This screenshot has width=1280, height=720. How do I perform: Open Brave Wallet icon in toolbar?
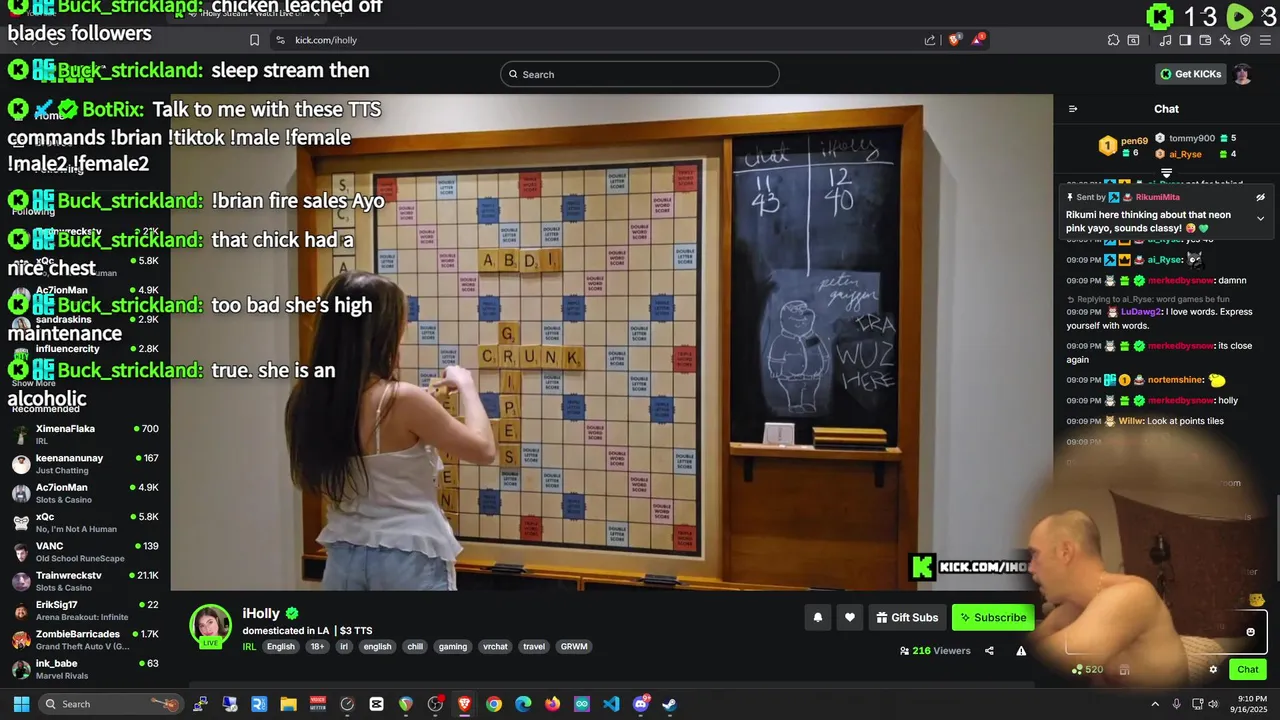(1205, 40)
